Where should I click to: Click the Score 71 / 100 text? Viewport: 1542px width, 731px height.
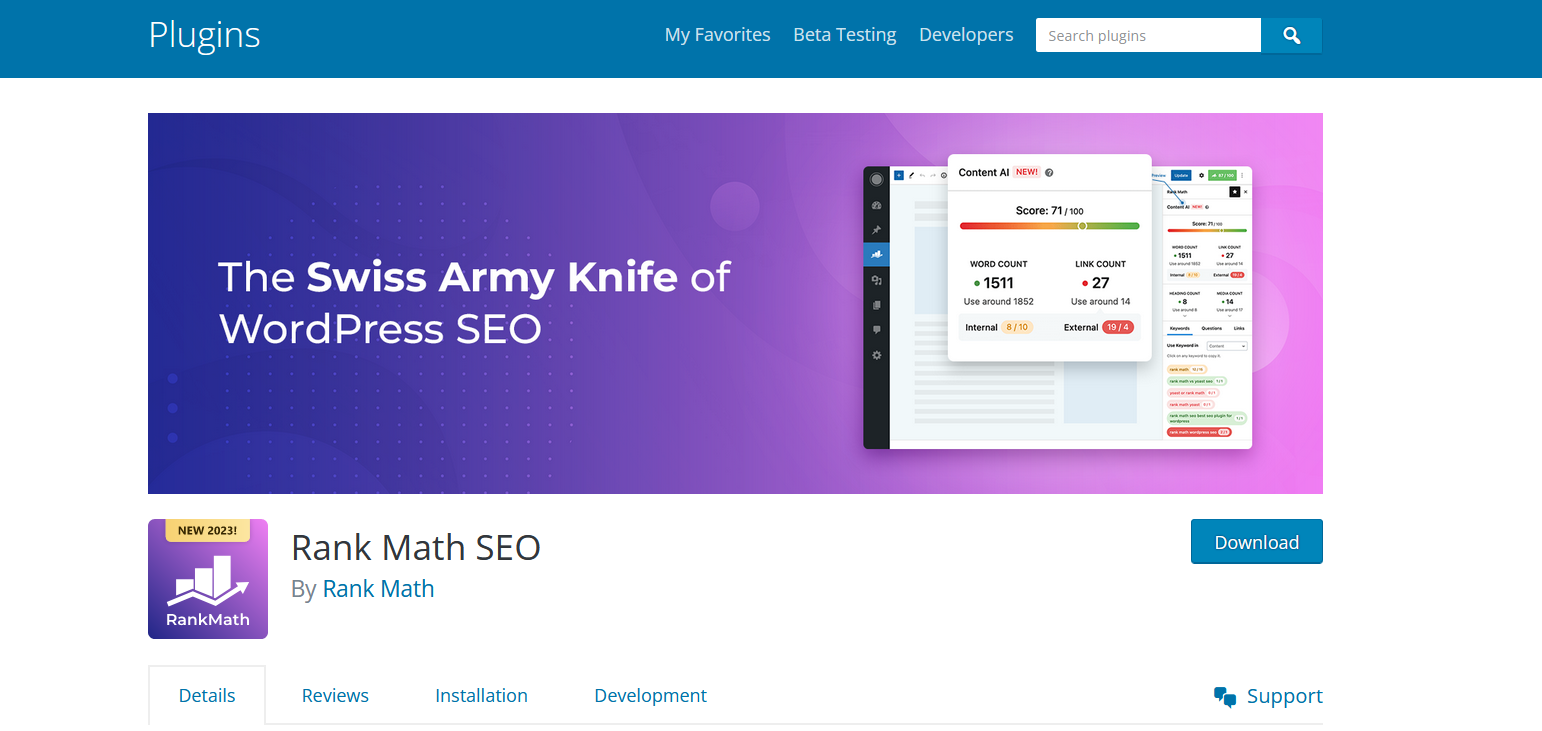1049,211
